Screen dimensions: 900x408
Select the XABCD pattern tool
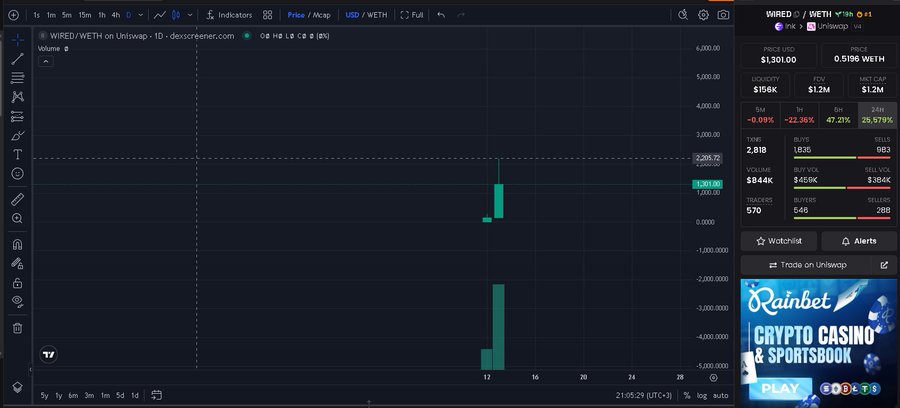tap(18, 97)
